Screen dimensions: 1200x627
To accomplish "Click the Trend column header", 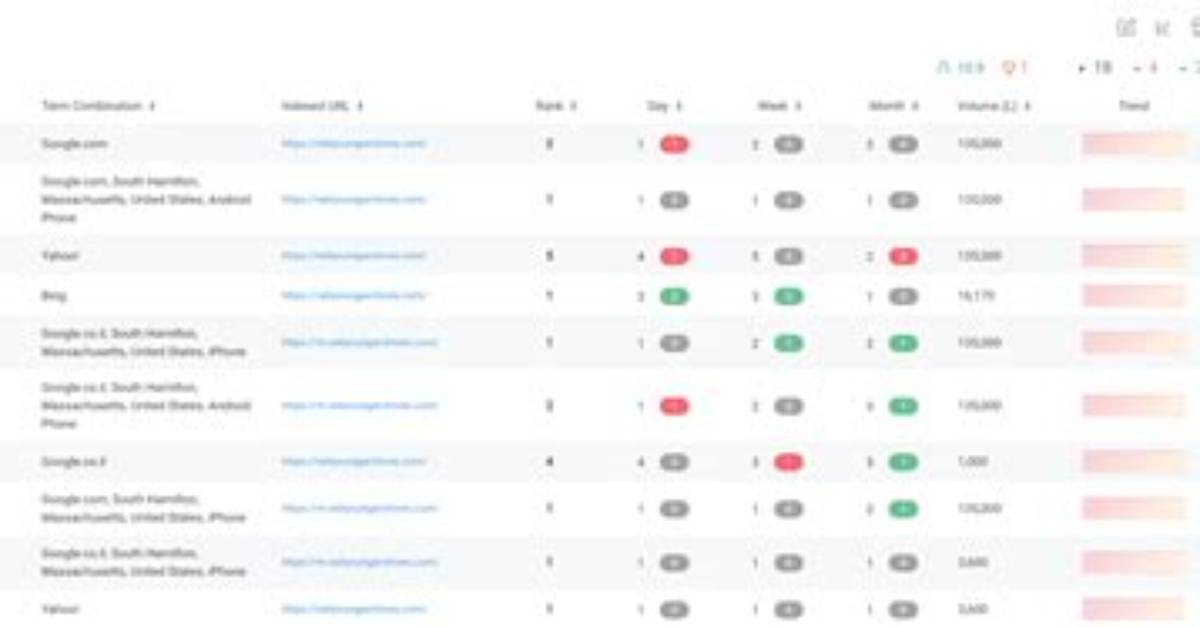I will coord(1134,106).
